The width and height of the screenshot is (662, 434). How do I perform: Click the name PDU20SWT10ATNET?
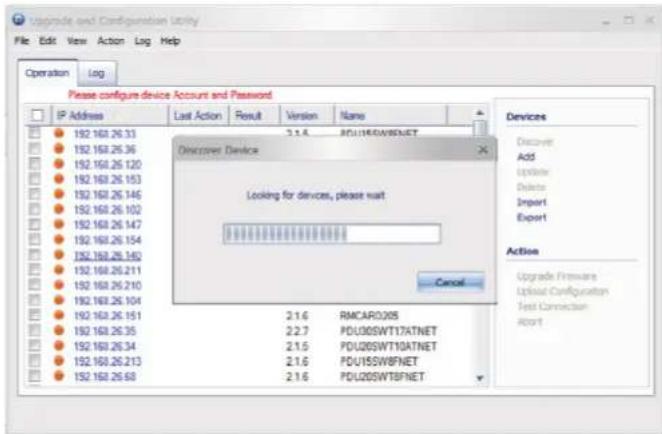[388, 346]
